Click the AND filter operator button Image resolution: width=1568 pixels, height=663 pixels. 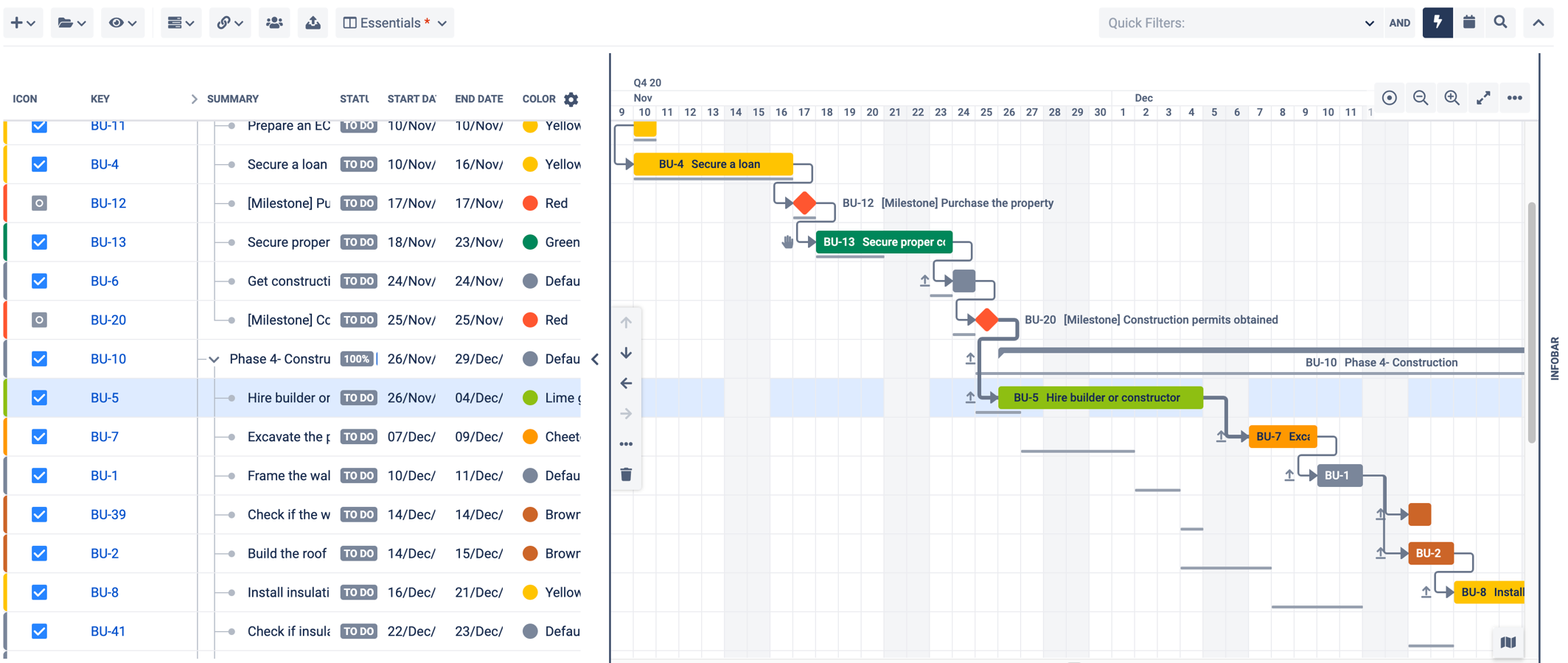(1399, 23)
